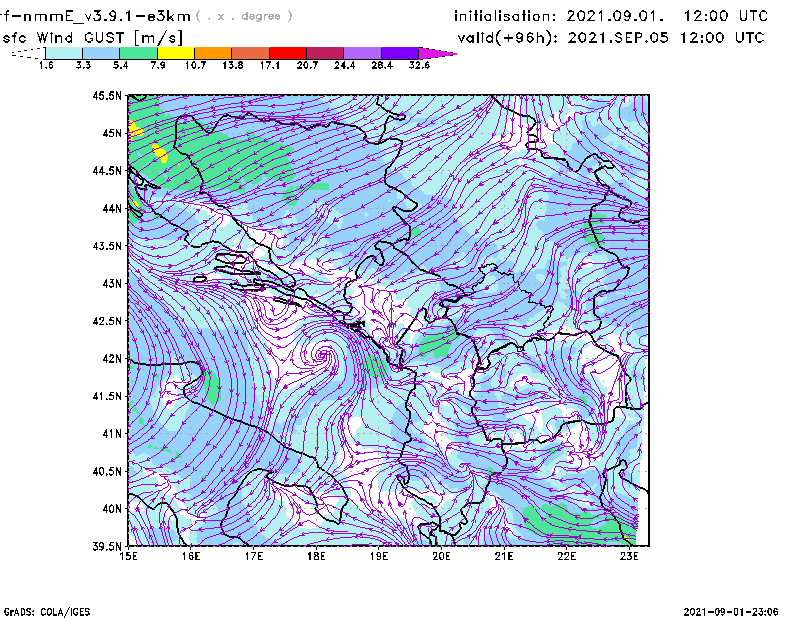The height and width of the screenshot is (618, 800).
Task: Click the legend value '1.6'
Action: coord(46,65)
